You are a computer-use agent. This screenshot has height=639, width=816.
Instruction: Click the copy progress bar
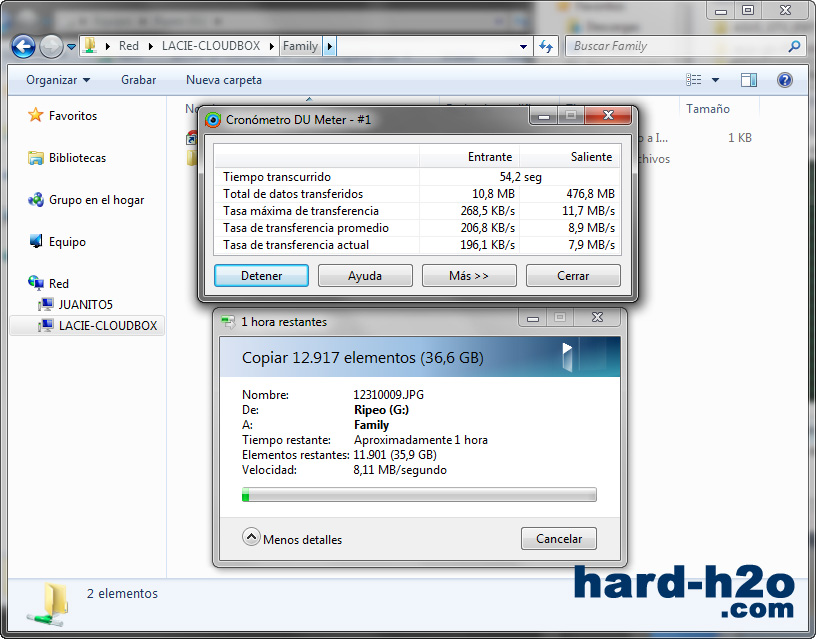pyautogui.click(x=419, y=495)
